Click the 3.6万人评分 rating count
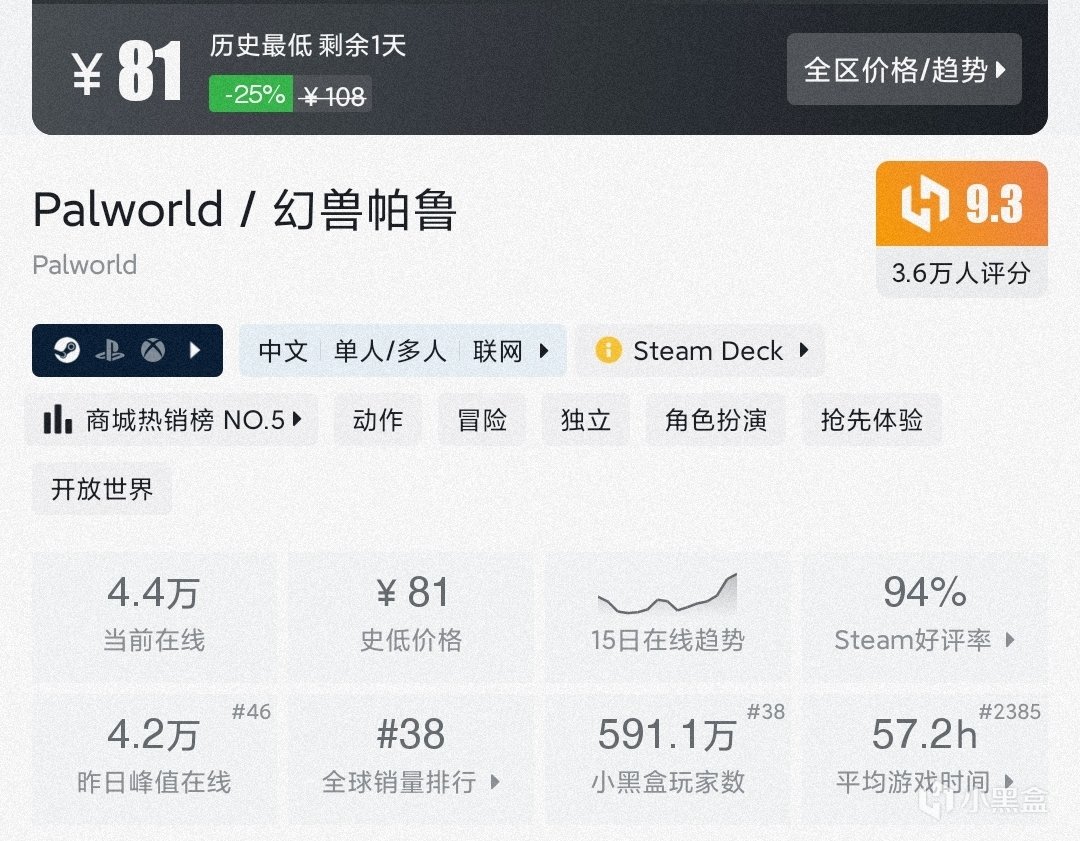1080x841 pixels. point(962,273)
